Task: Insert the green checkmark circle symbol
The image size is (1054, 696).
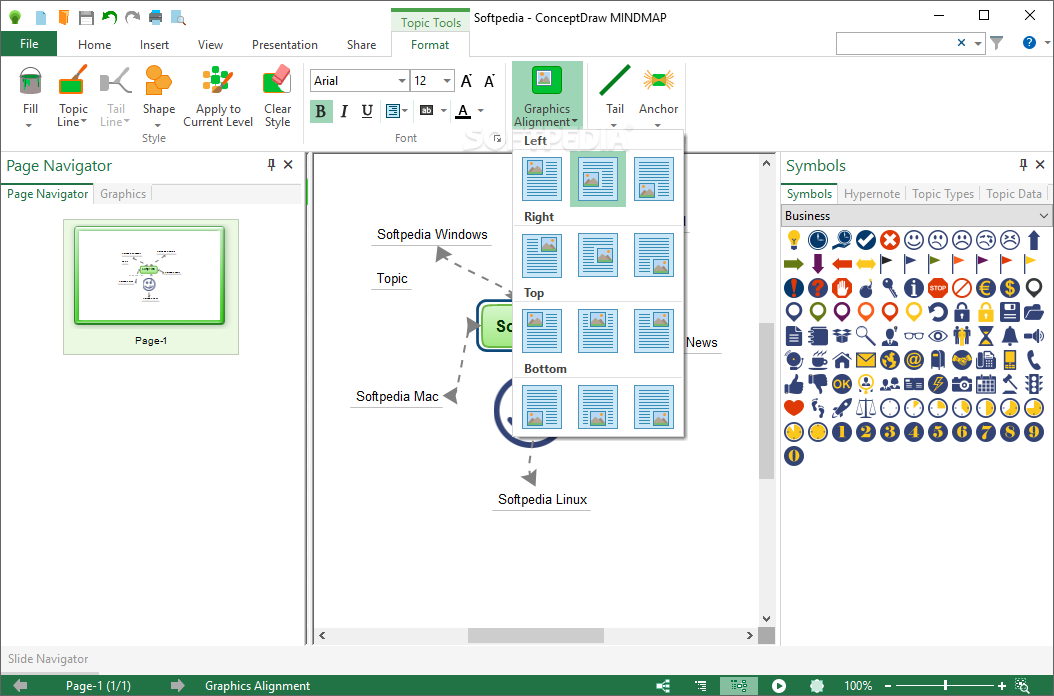Action: pos(866,239)
